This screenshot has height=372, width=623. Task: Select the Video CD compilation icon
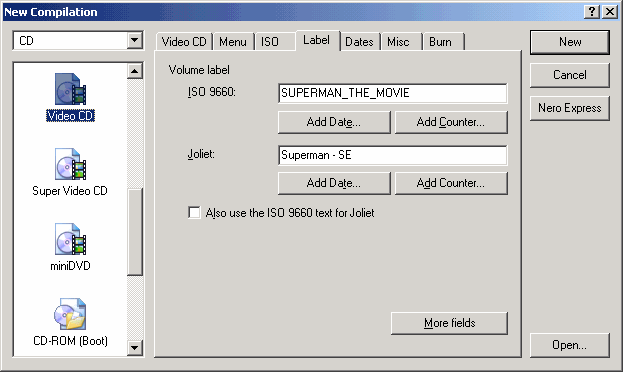[70, 89]
